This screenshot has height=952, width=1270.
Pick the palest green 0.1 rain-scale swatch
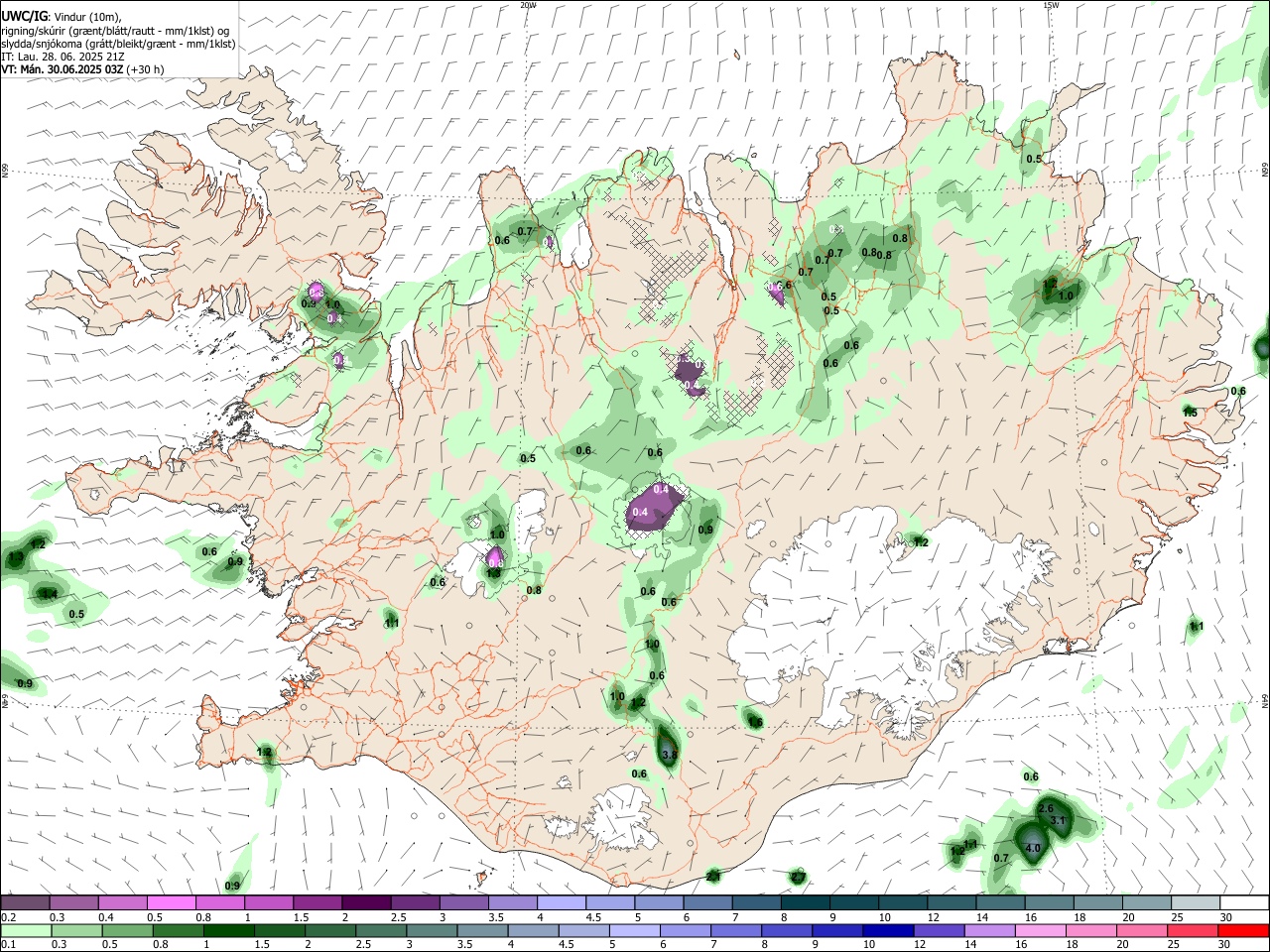[x=25, y=930]
